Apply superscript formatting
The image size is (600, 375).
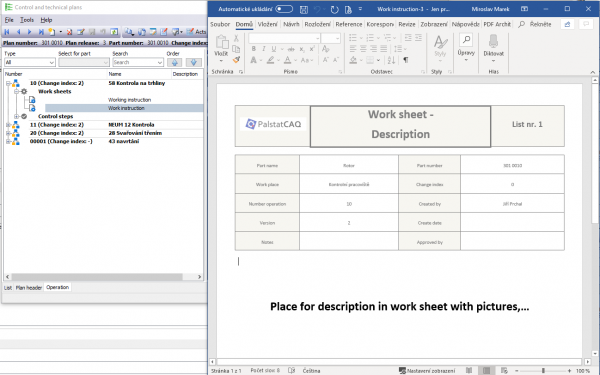(312, 49)
